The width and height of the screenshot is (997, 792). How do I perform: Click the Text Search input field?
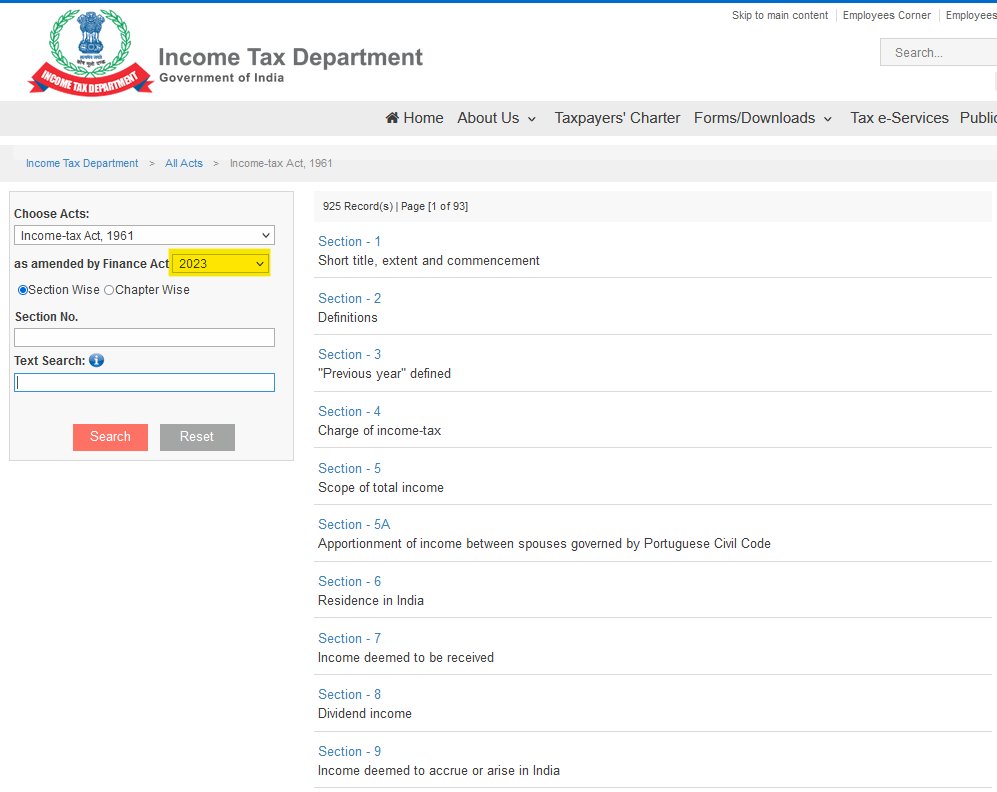144,382
